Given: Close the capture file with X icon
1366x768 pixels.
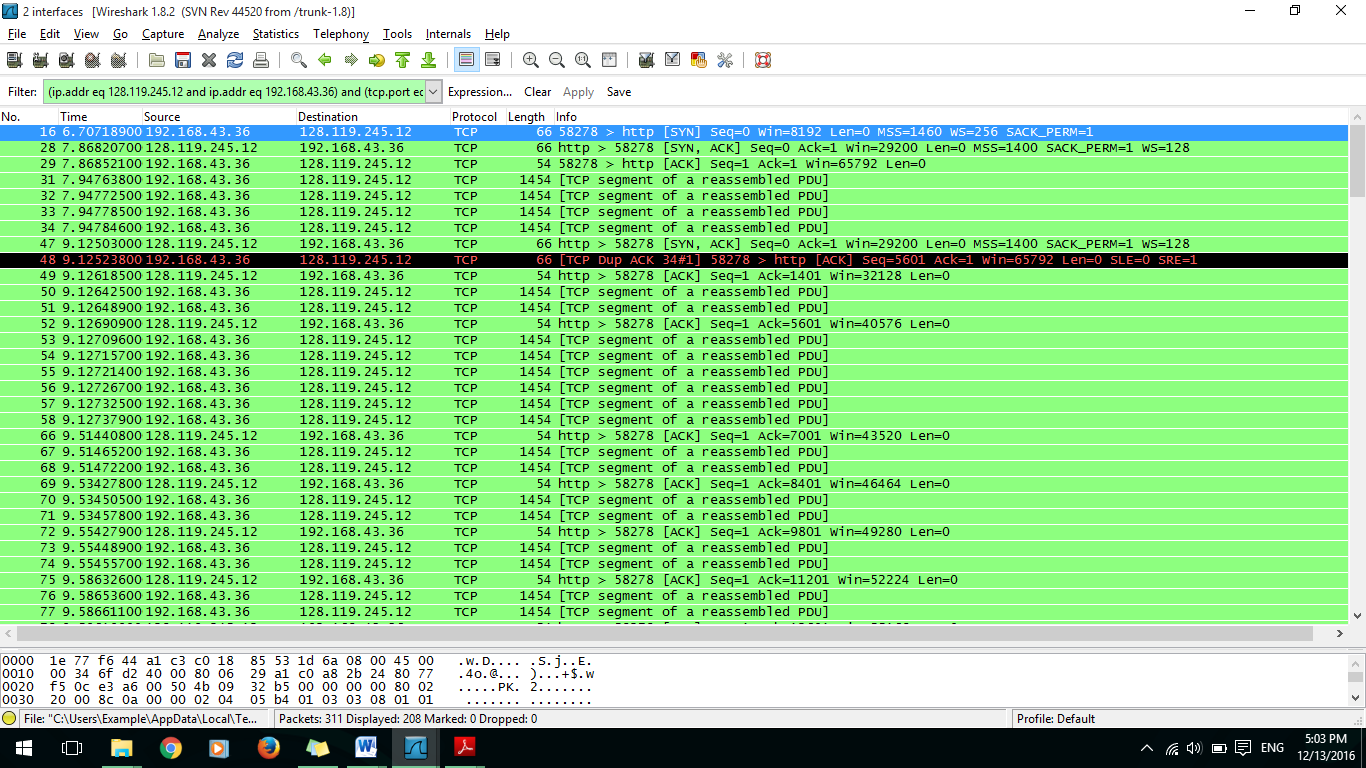Looking at the screenshot, I should 209,60.
